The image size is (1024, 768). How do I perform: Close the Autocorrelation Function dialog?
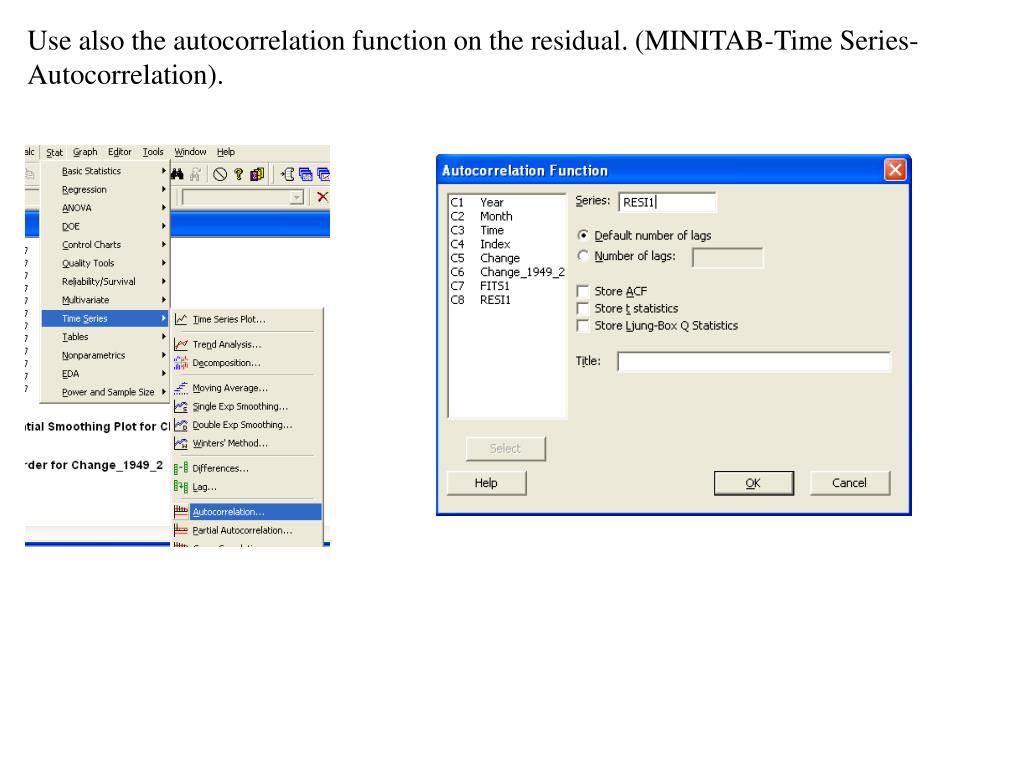point(895,170)
